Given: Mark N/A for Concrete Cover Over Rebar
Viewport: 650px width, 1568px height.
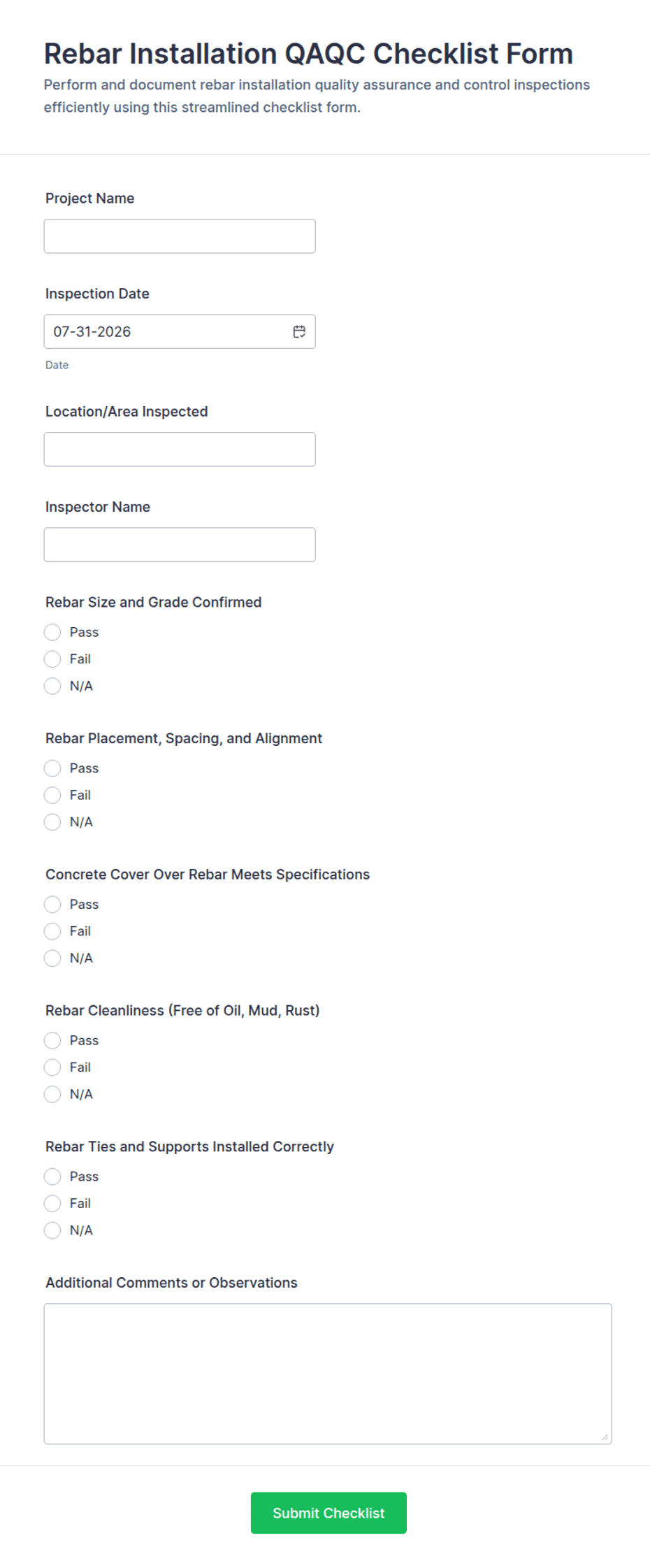Looking at the screenshot, I should pos(52,958).
